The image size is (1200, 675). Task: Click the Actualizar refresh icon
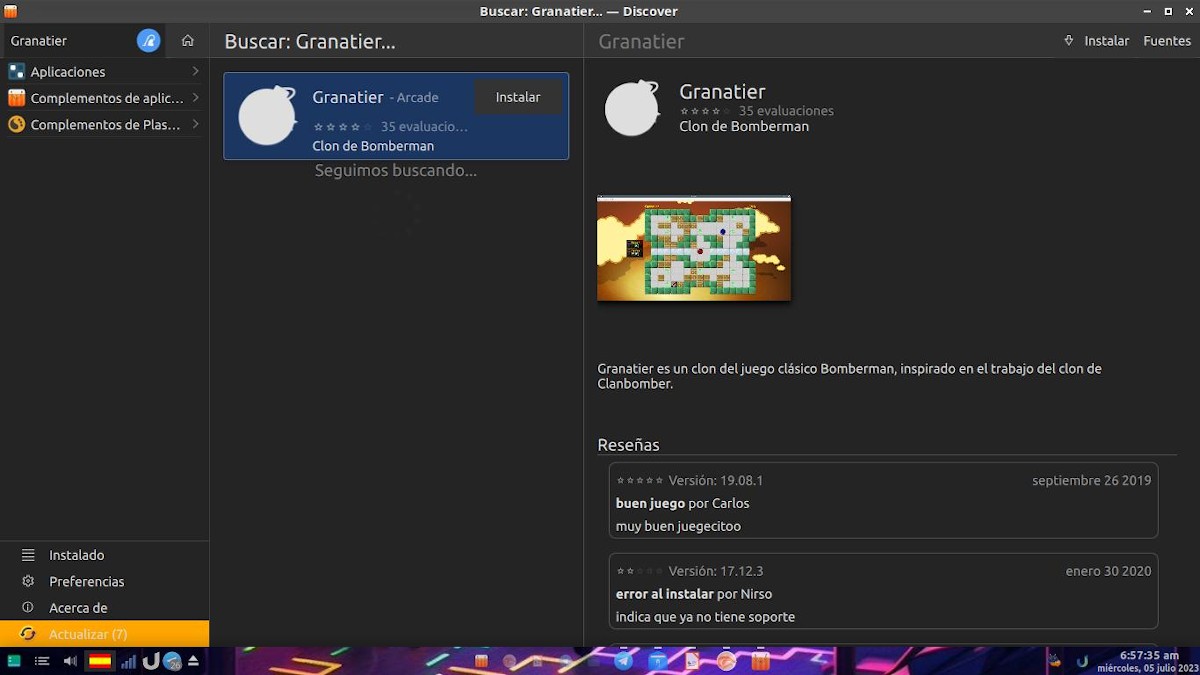tap(28, 634)
